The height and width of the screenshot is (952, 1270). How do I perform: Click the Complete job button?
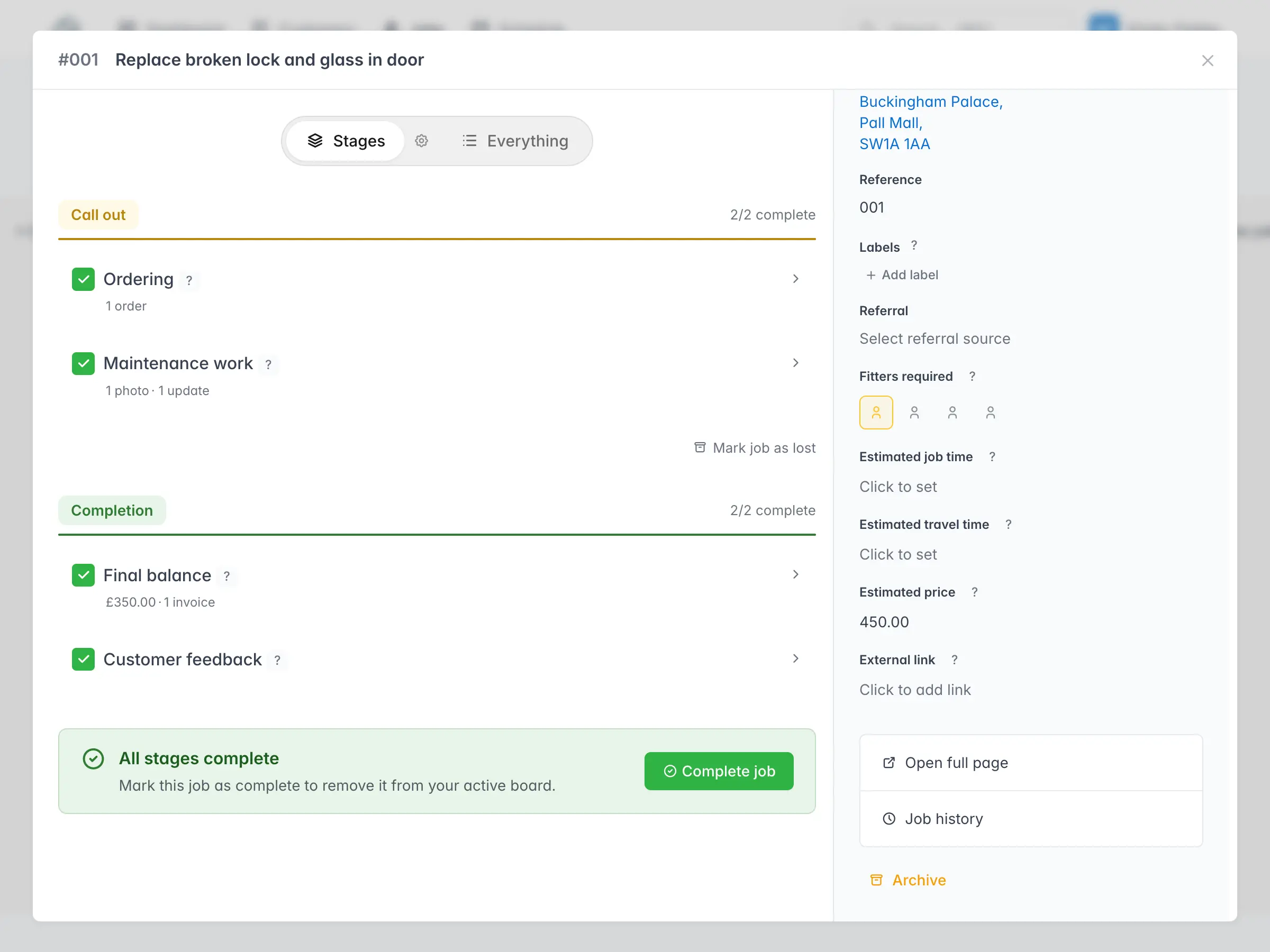point(719,771)
